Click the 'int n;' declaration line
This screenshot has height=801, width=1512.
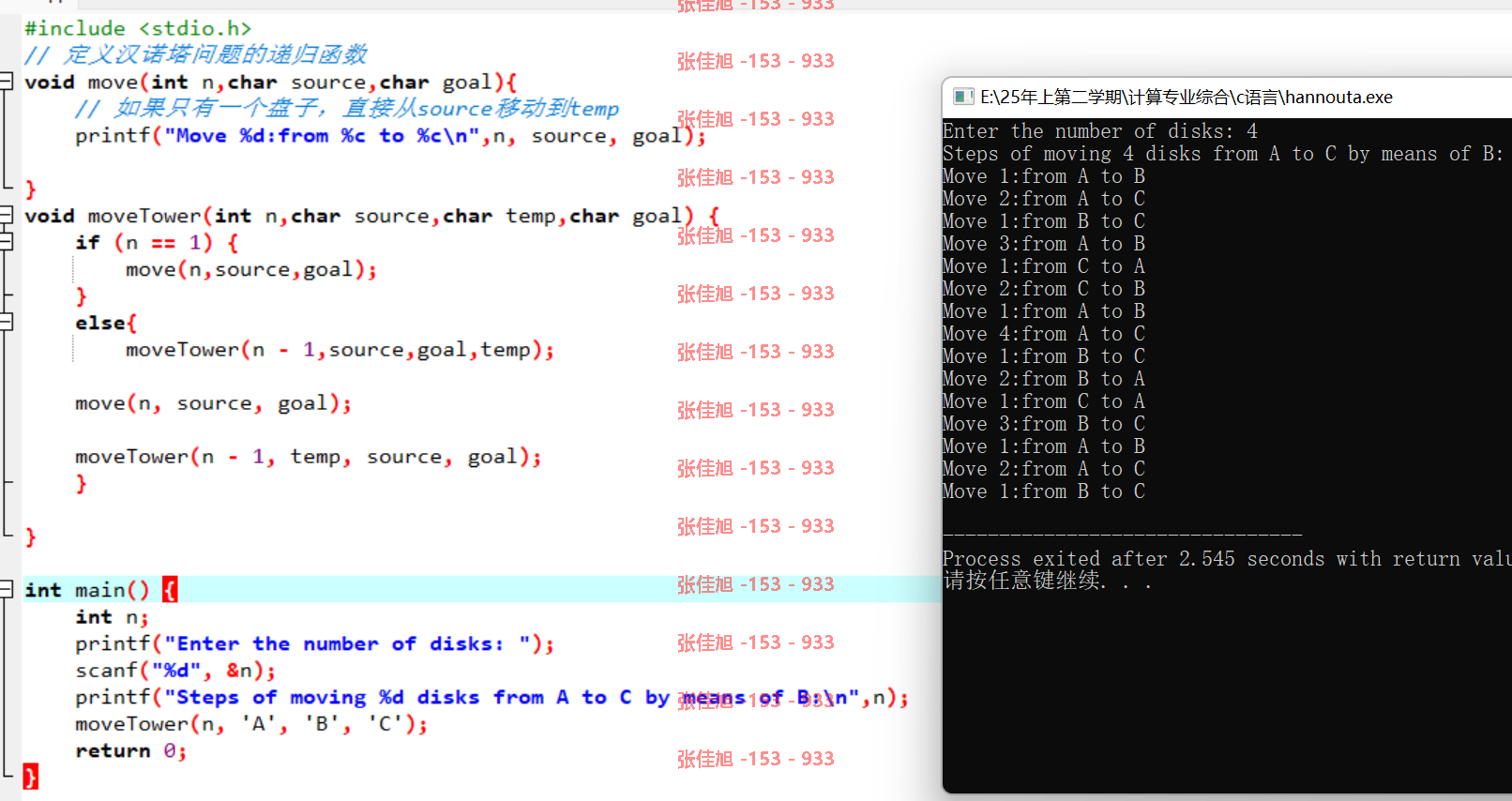click(112, 616)
